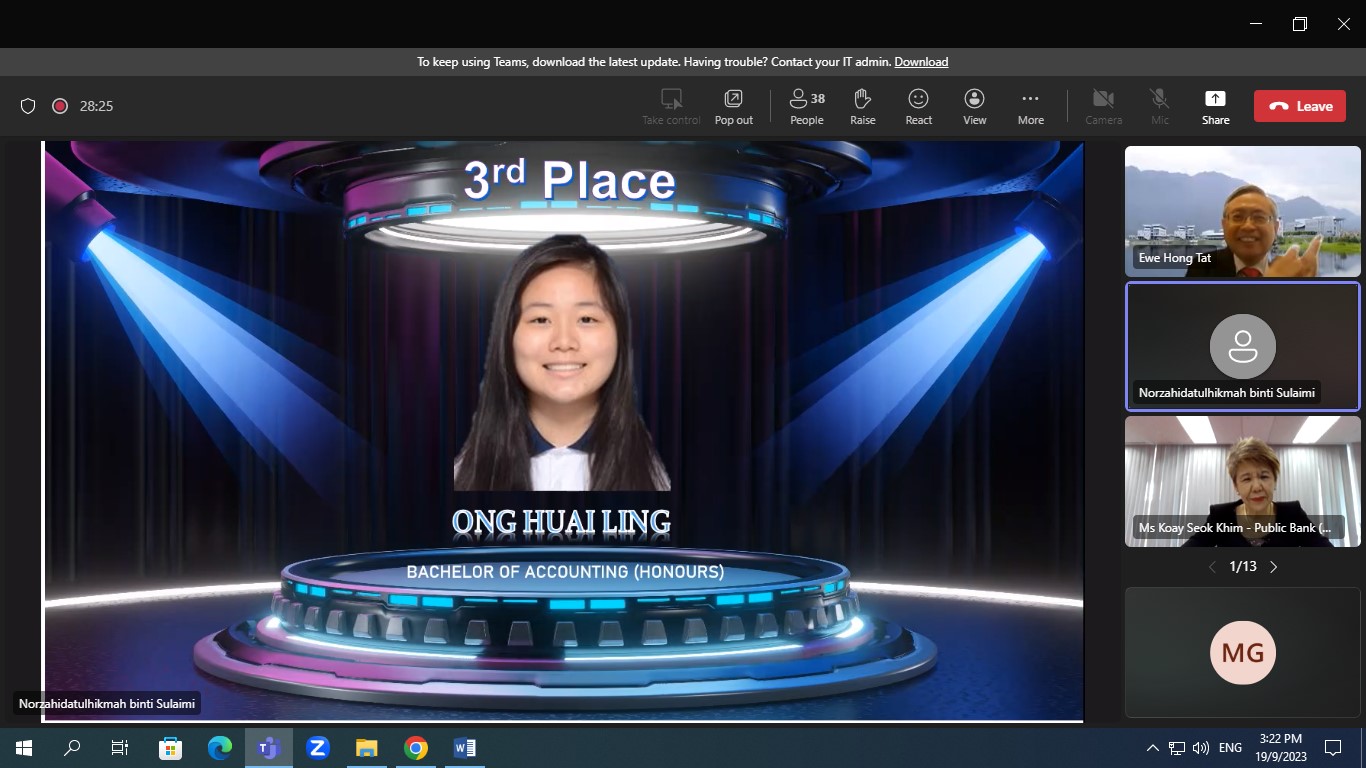Open the People participants panel

[806, 107]
